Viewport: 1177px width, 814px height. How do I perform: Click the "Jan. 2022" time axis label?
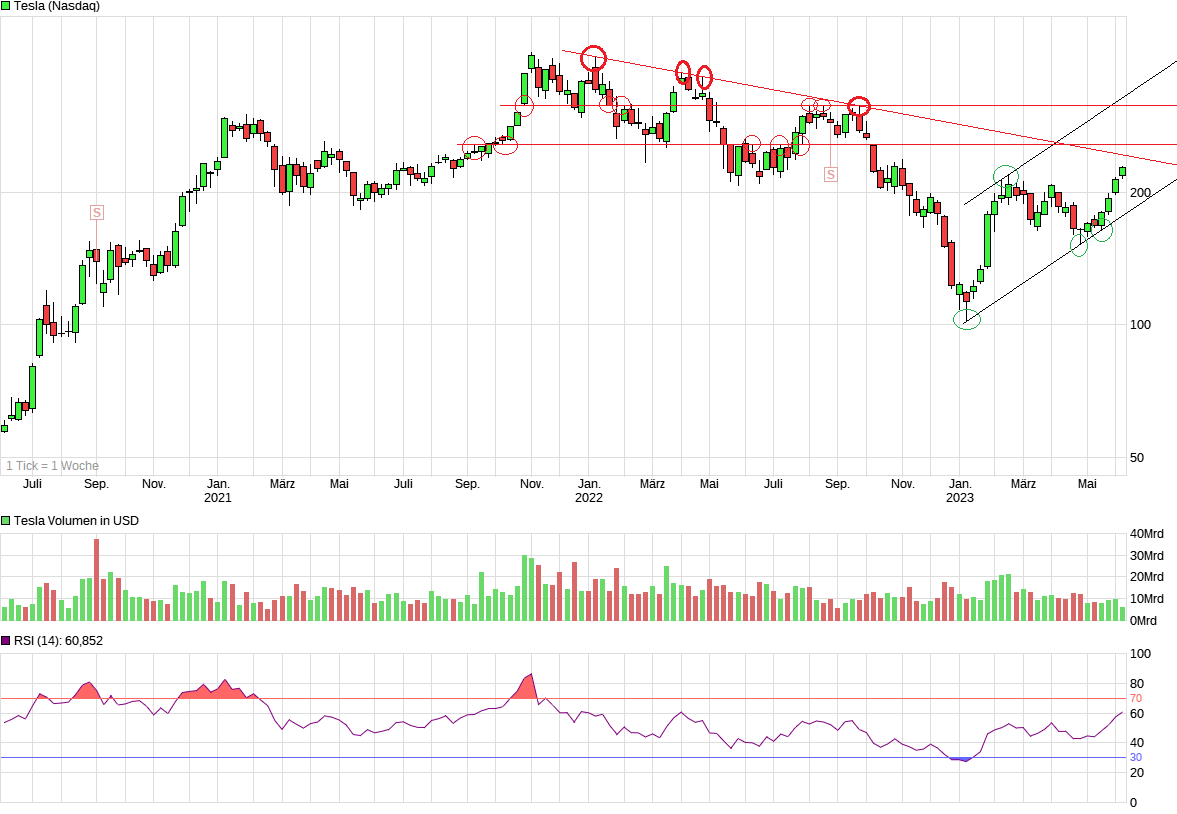(x=588, y=490)
